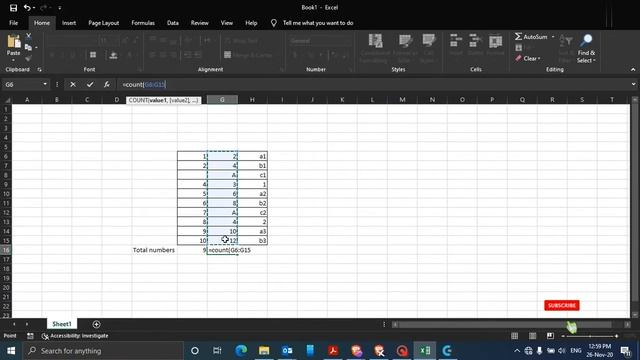This screenshot has height=360, width=640.
Task: Open the Formulas tab
Action: [x=143, y=23]
